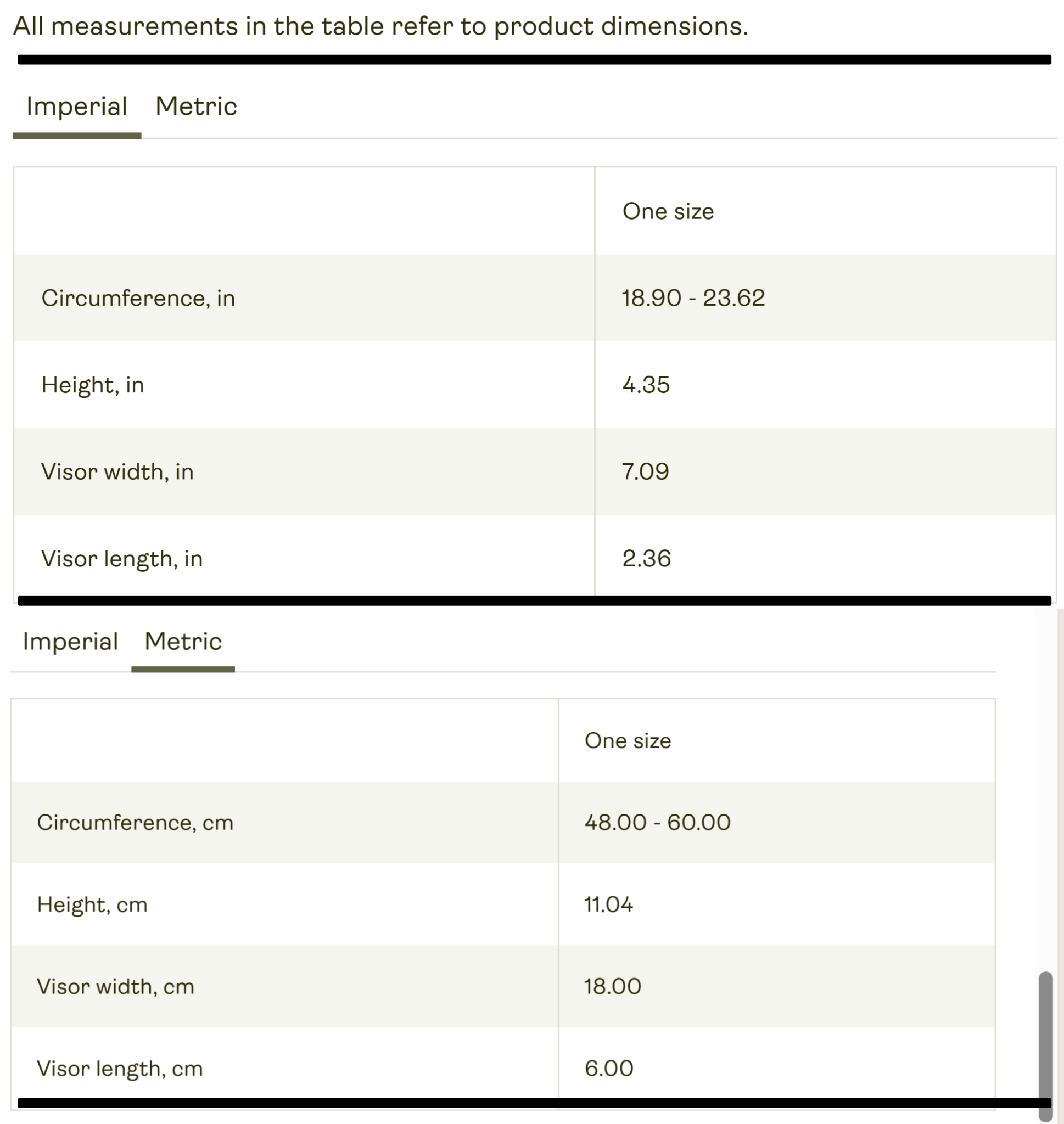The height and width of the screenshot is (1124, 1064).
Task: Click the 'Height, in' row label
Action: pyautogui.click(x=93, y=385)
